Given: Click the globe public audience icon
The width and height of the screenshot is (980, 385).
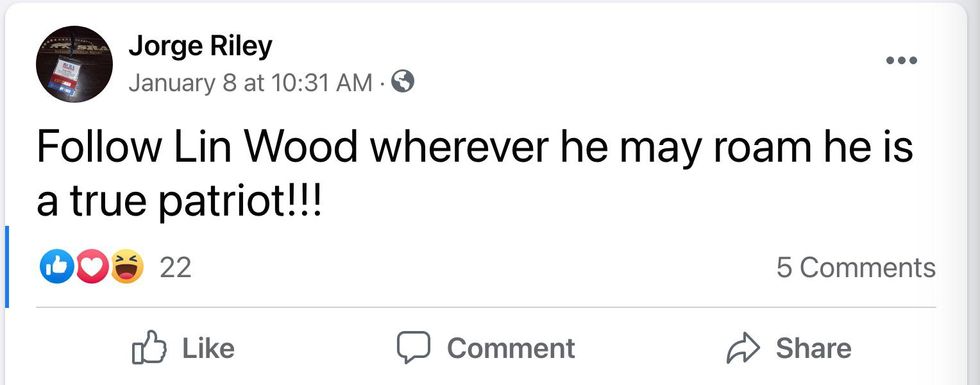Looking at the screenshot, I should click(x=402, y=82).
